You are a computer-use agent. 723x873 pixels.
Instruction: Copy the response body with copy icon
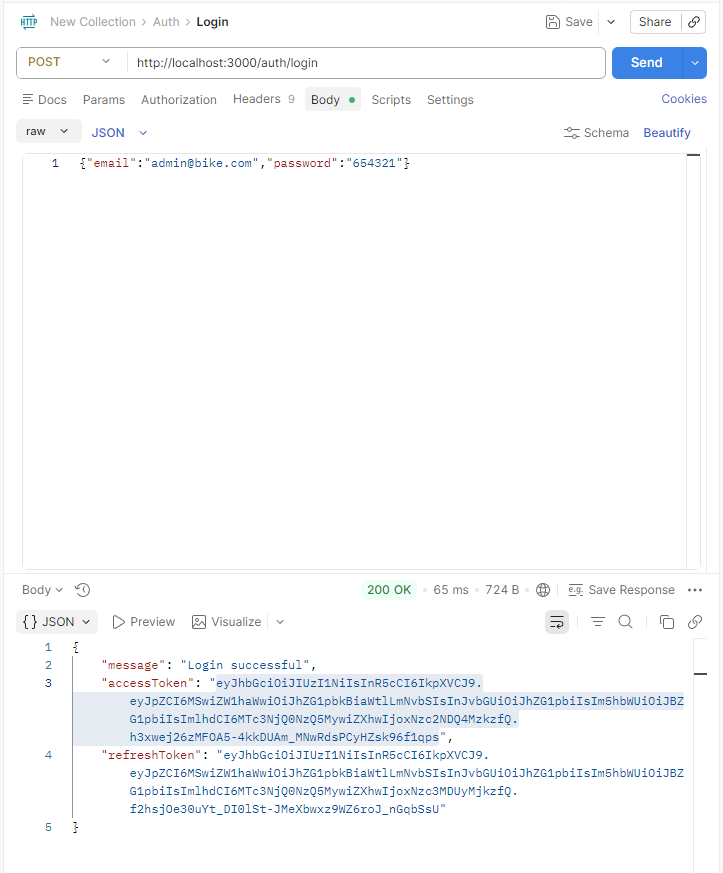[x=667, y=622]
